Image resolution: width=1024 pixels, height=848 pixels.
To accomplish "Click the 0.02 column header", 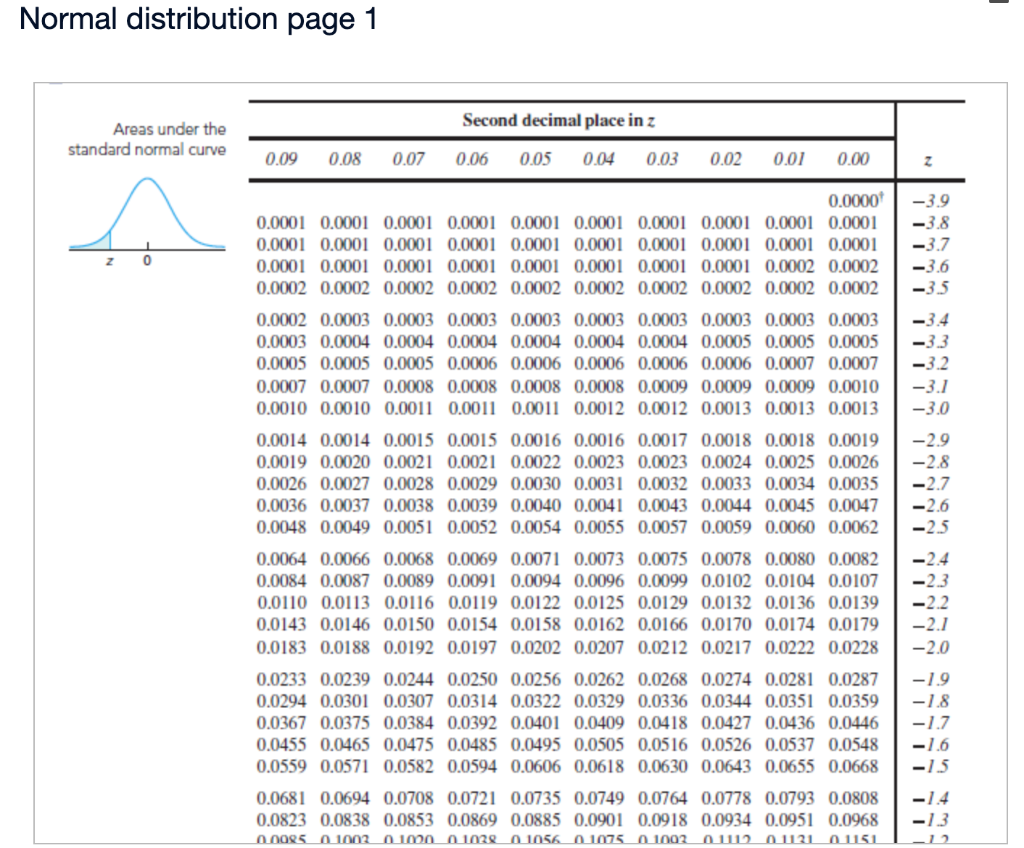I will point(727,159).
